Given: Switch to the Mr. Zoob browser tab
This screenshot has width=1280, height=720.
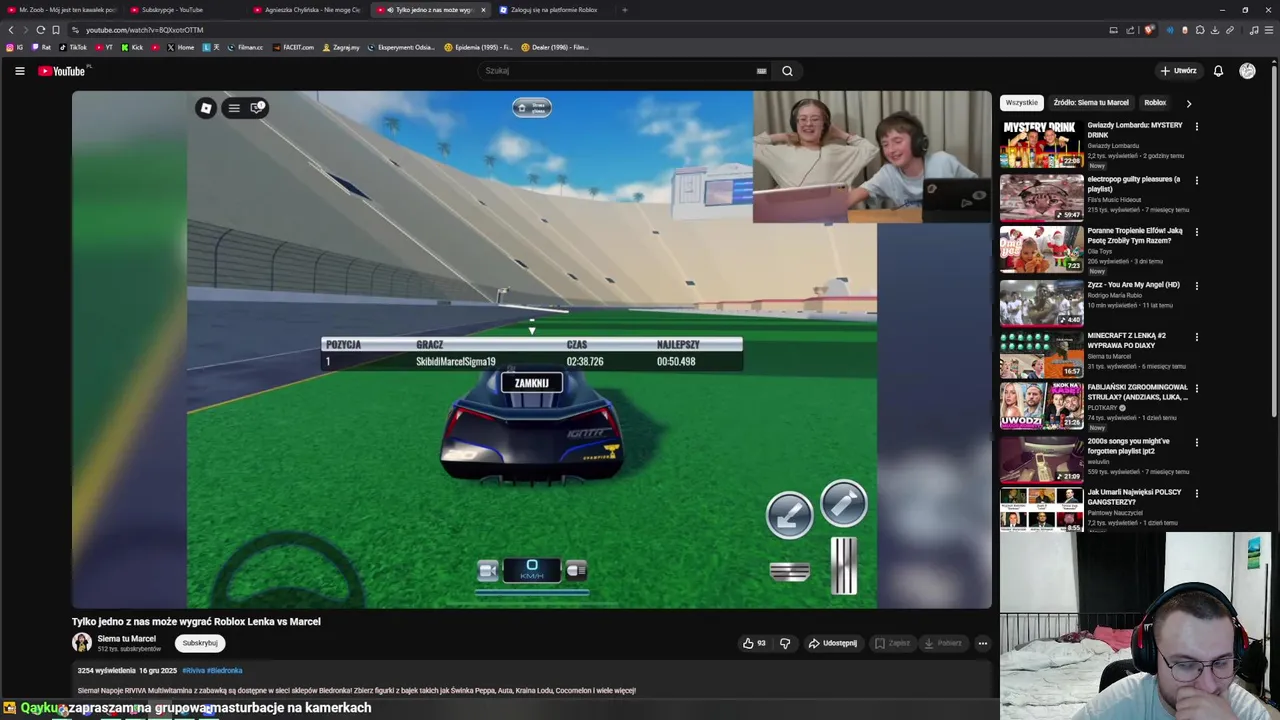Looking at the screenshot, I should point(63,10).
